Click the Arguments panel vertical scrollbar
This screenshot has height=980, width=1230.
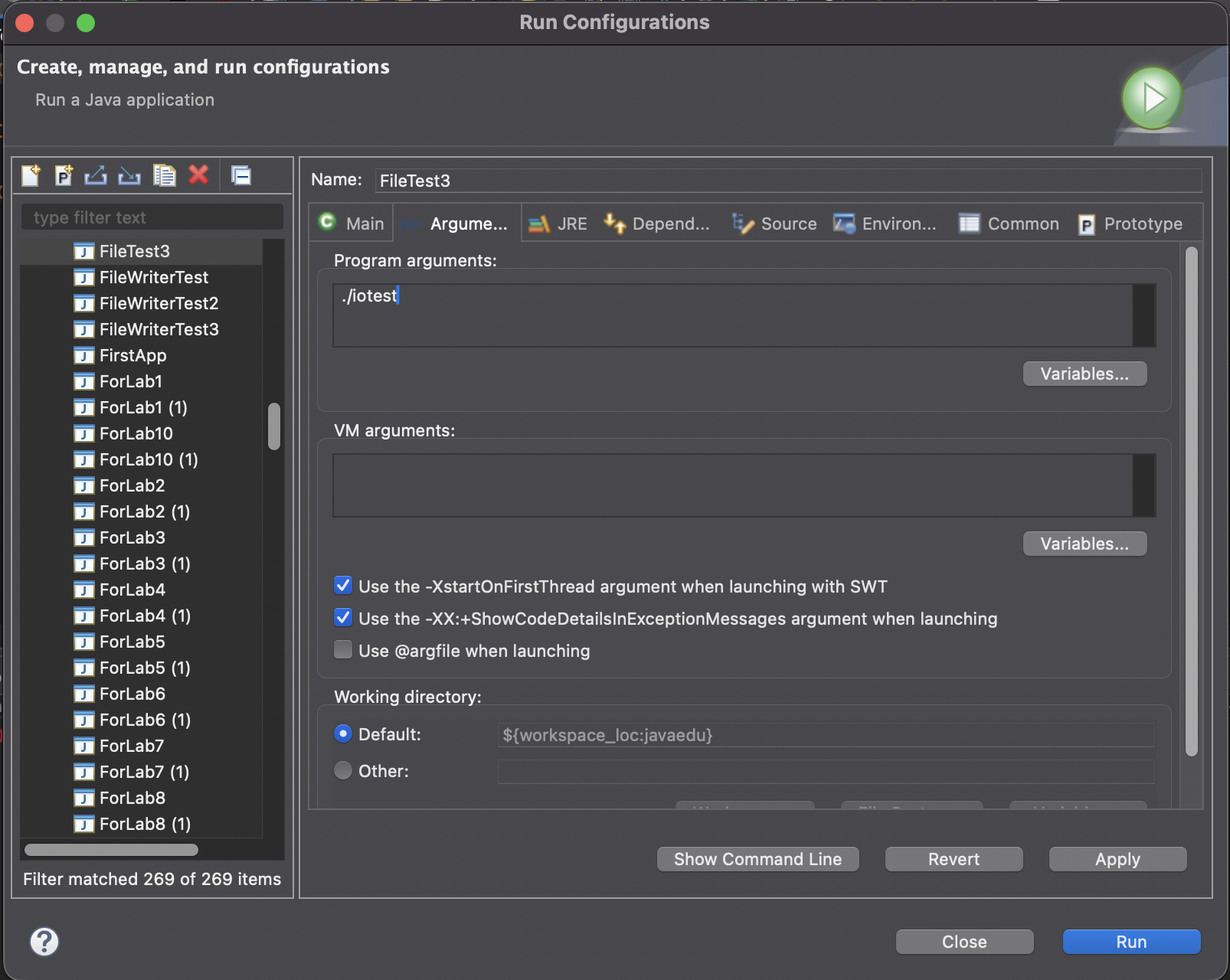coord(1191,501)
